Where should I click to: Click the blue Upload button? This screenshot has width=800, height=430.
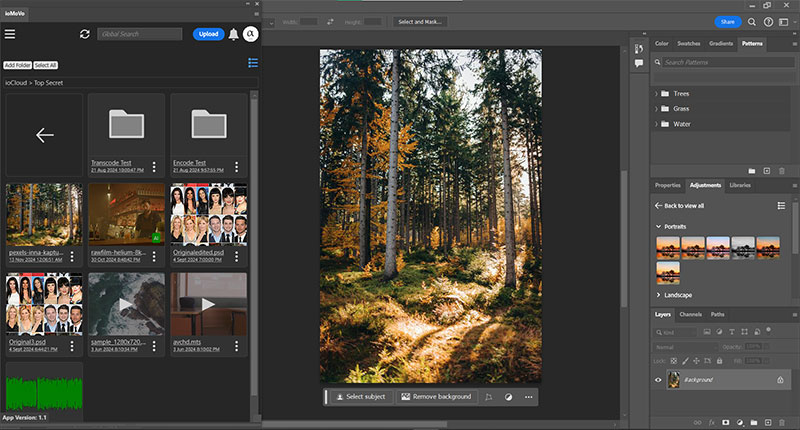tap(208, 34)
